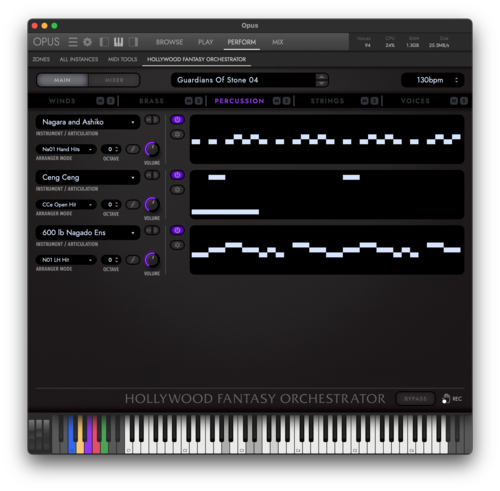Screen dimensions: 500x491
Task: Open ALL INSTANCES subtab
Action: click(x=79, y=59)
